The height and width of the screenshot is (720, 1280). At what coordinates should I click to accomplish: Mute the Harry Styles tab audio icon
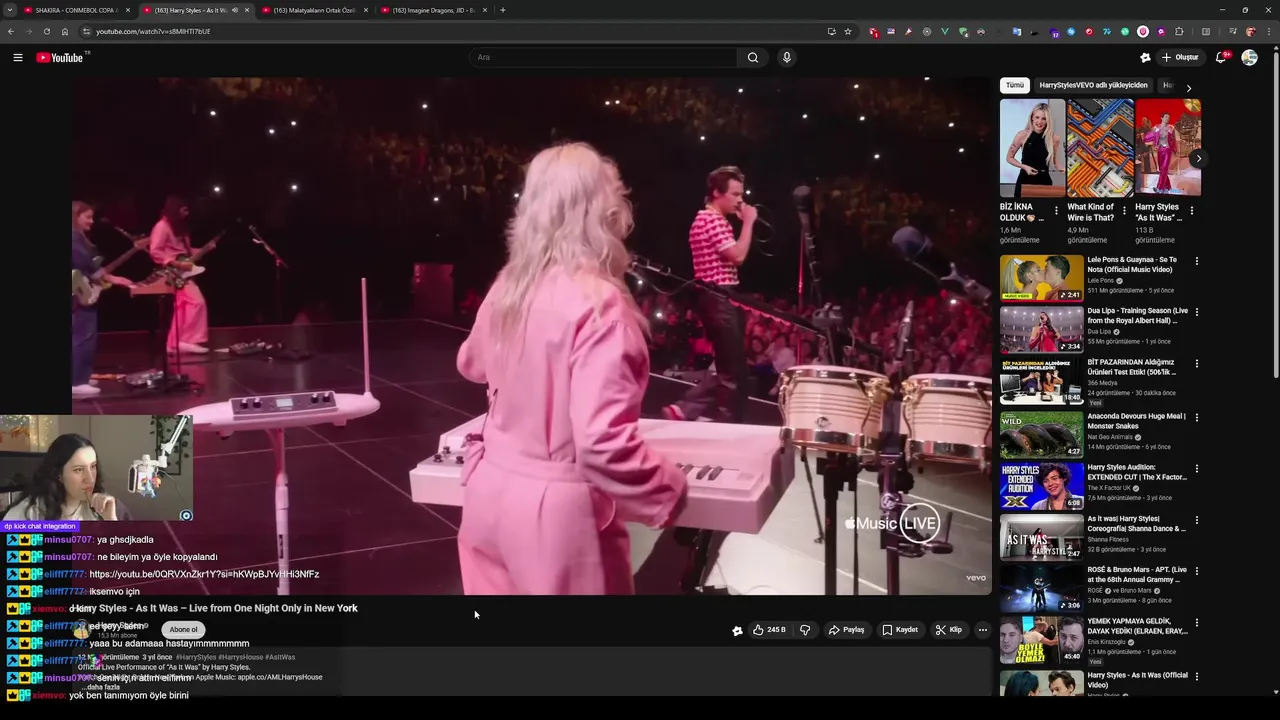coord(235,10)
